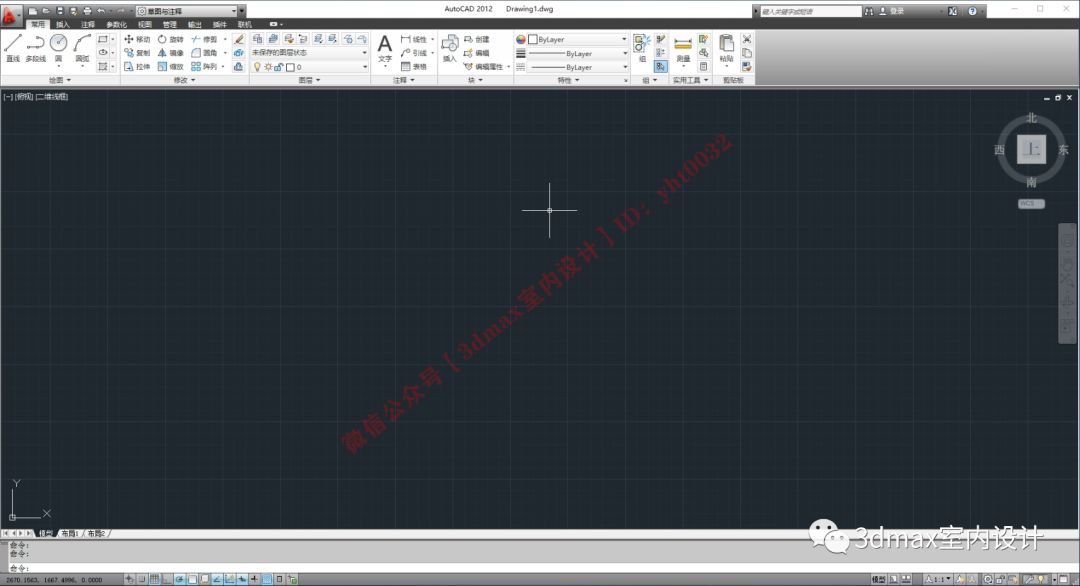Screen dimensions: 1080x586
Task: Choose the Rotate (旋转) tool
Action: [170, 39]
